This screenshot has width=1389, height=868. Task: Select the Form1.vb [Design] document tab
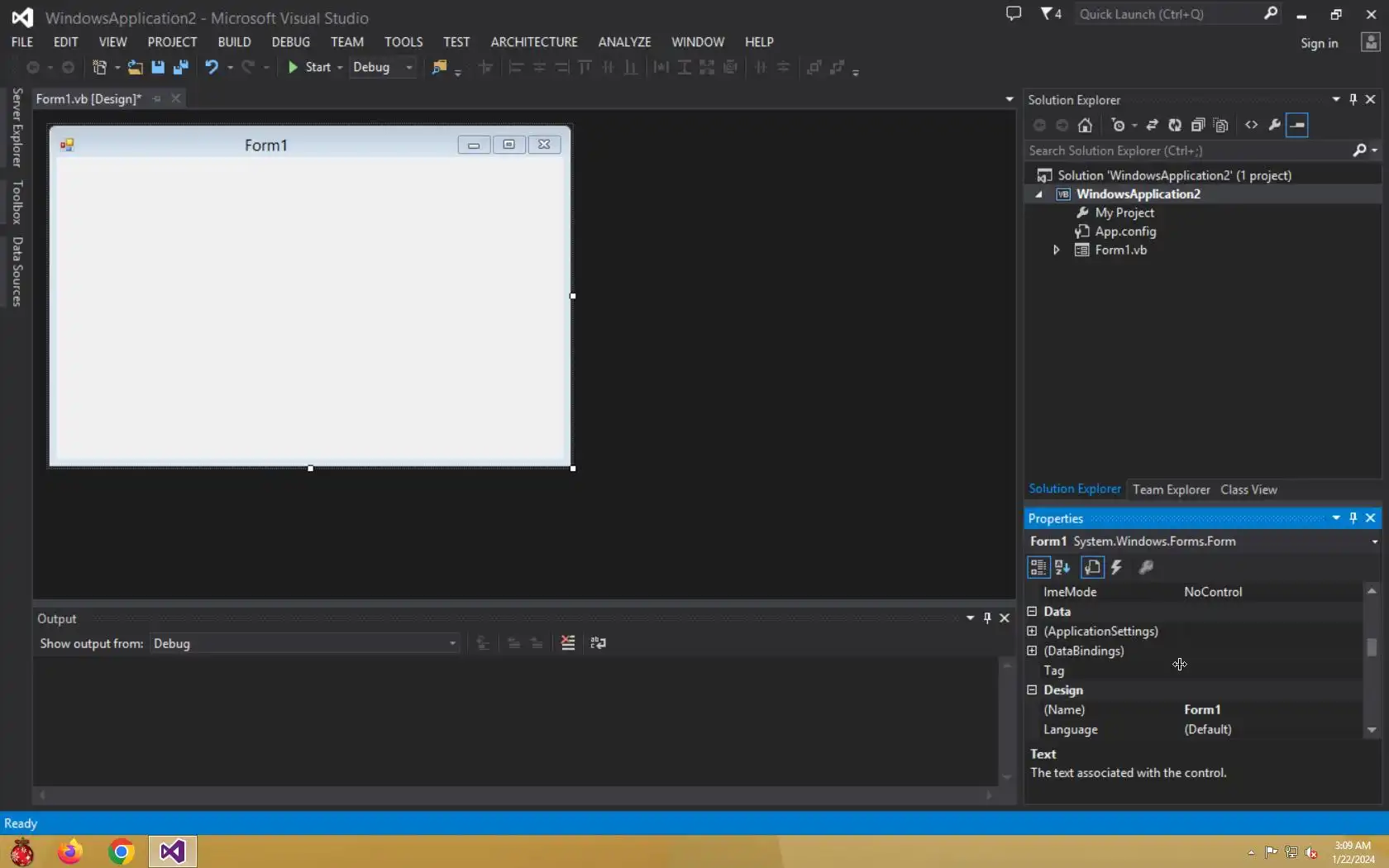(88, 98)
